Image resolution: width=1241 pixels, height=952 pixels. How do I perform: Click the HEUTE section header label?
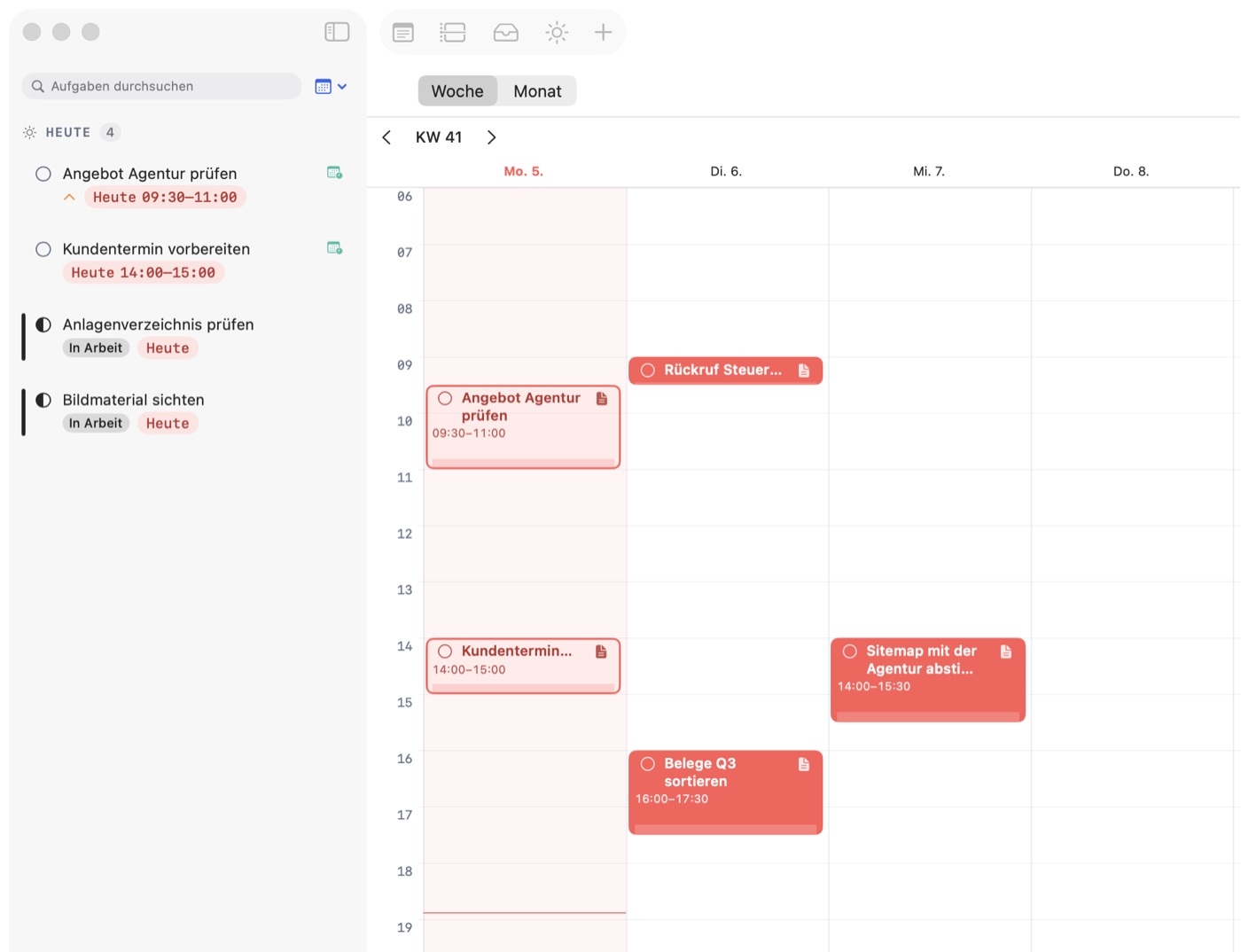tap(68, 132)
